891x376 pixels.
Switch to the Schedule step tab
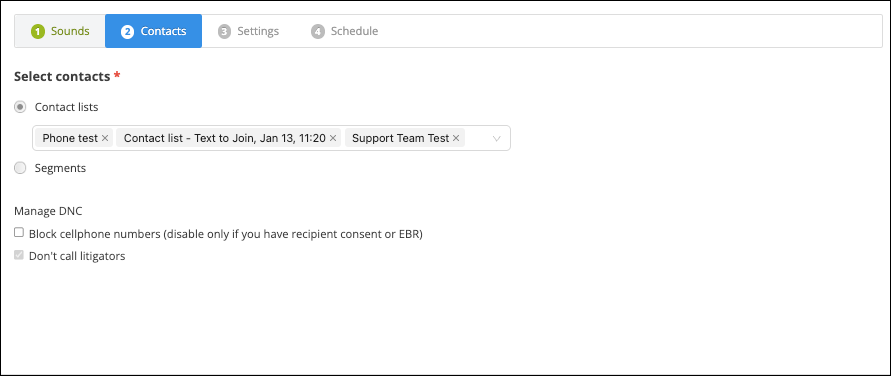coord(344,31)
